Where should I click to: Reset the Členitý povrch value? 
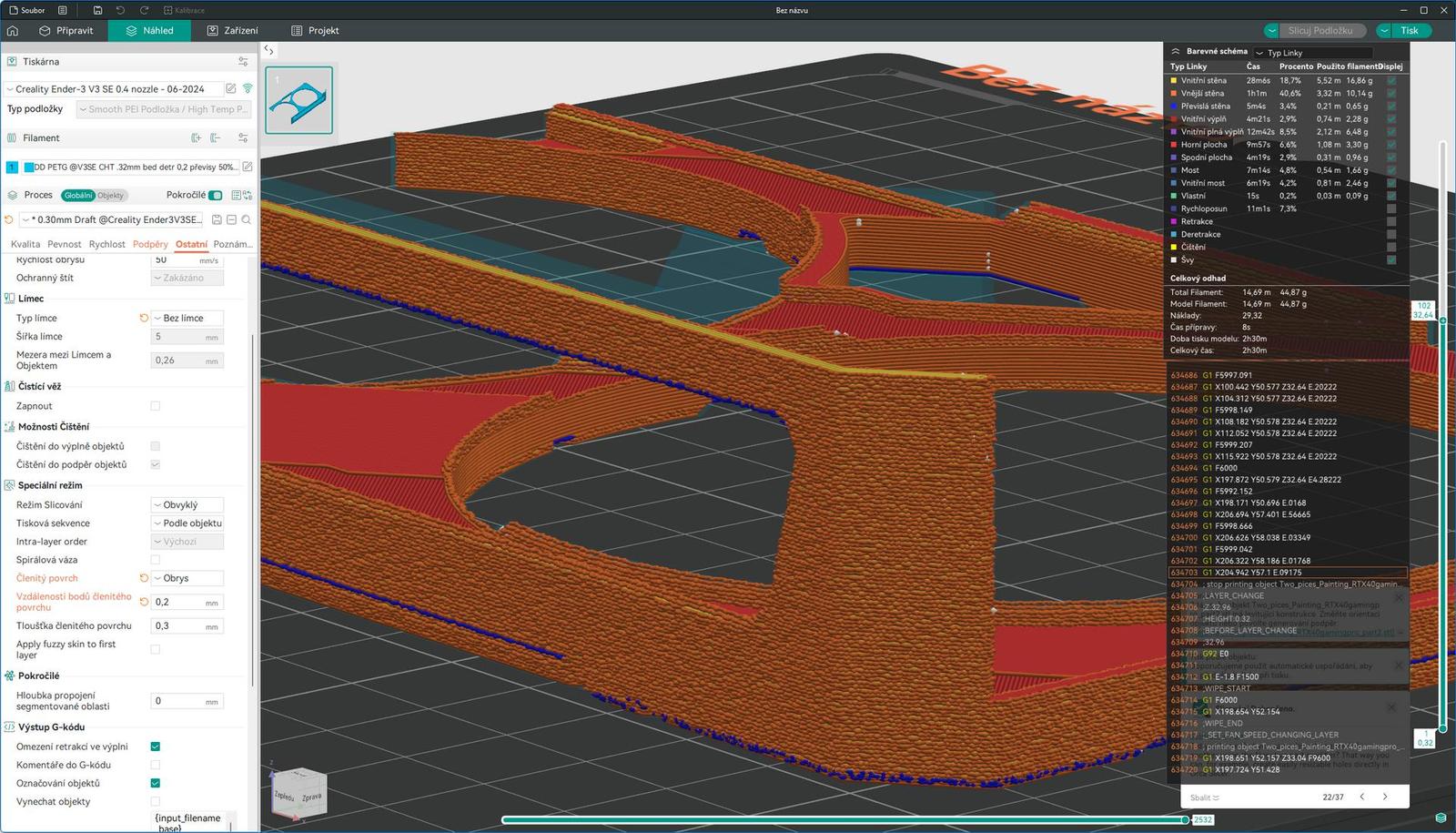coord(144,578)
